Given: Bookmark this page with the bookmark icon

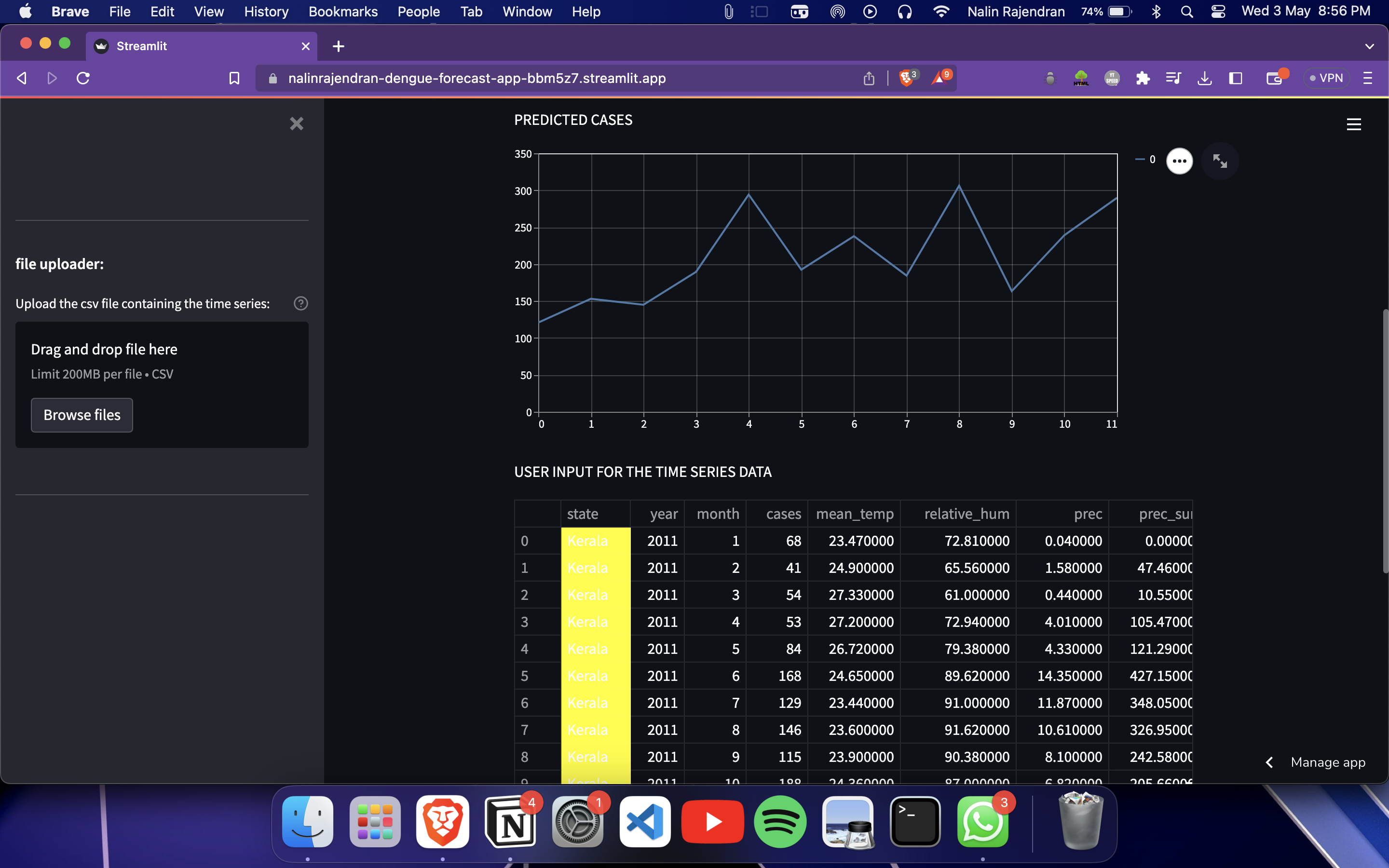Looking at the screenshot, I should [234, 78].
